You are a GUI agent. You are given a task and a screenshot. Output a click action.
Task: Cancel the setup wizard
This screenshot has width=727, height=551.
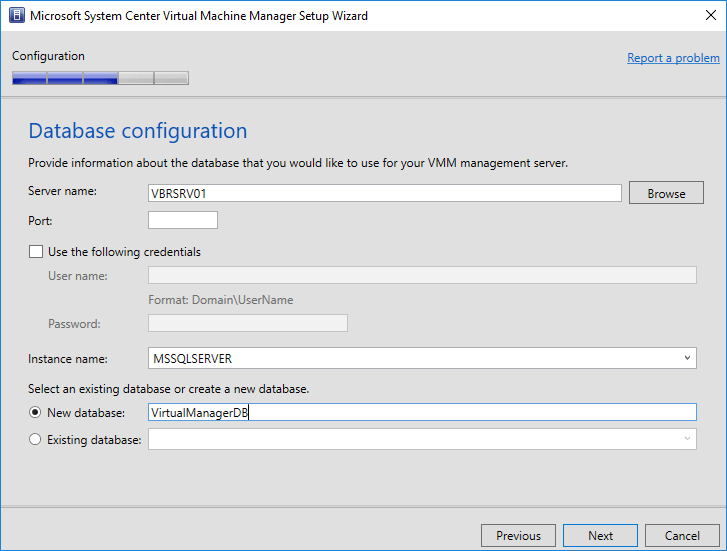pyautogui.click(x=682, y=535)
